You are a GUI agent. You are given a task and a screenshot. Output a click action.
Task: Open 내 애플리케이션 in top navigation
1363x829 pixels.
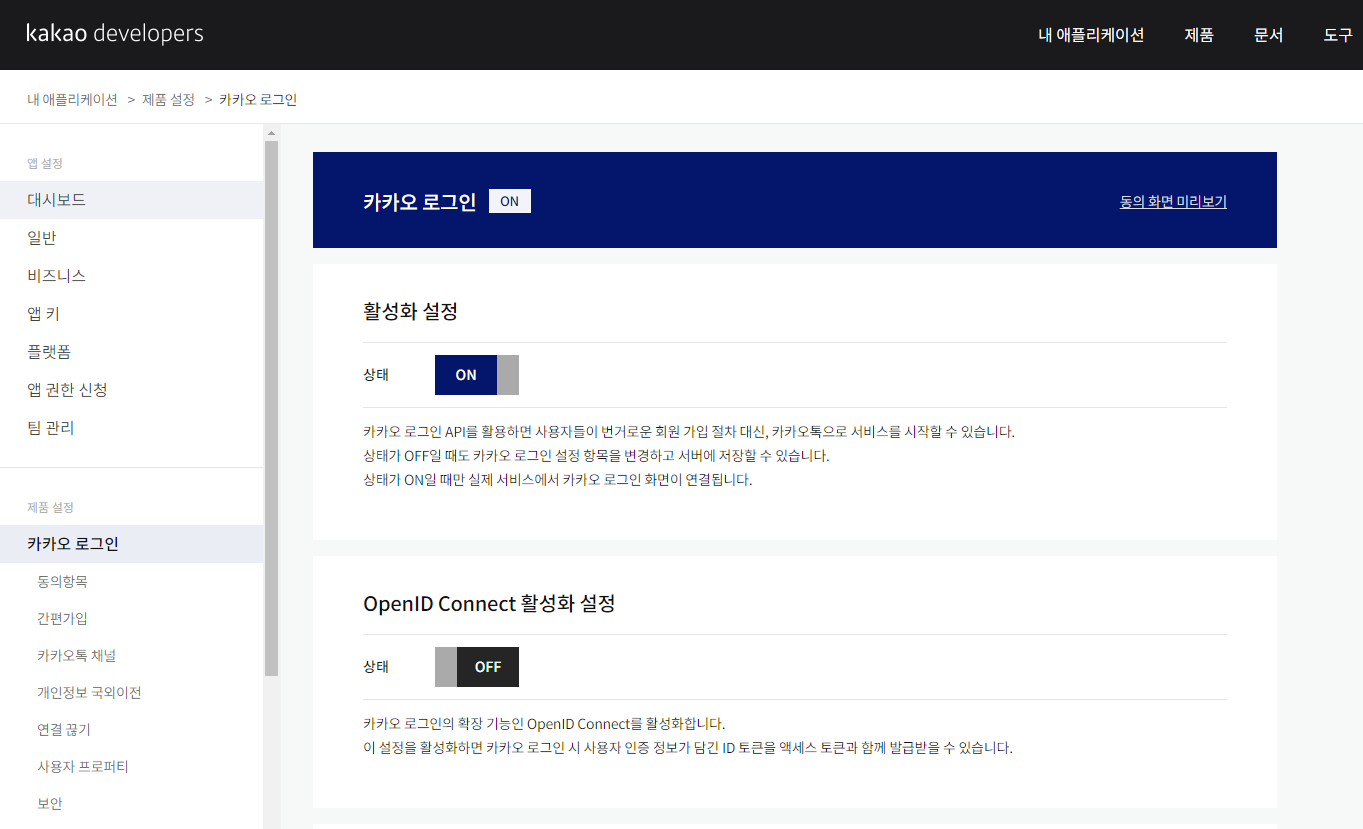(1091, 35)
